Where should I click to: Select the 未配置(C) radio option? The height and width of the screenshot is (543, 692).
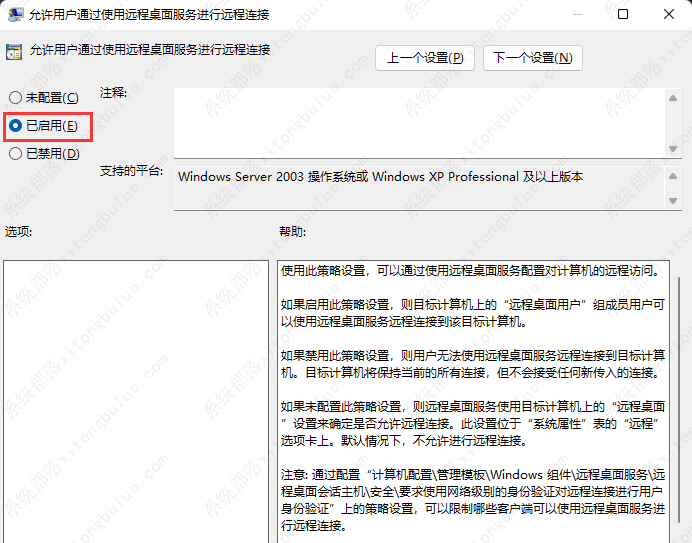(15, 97)
